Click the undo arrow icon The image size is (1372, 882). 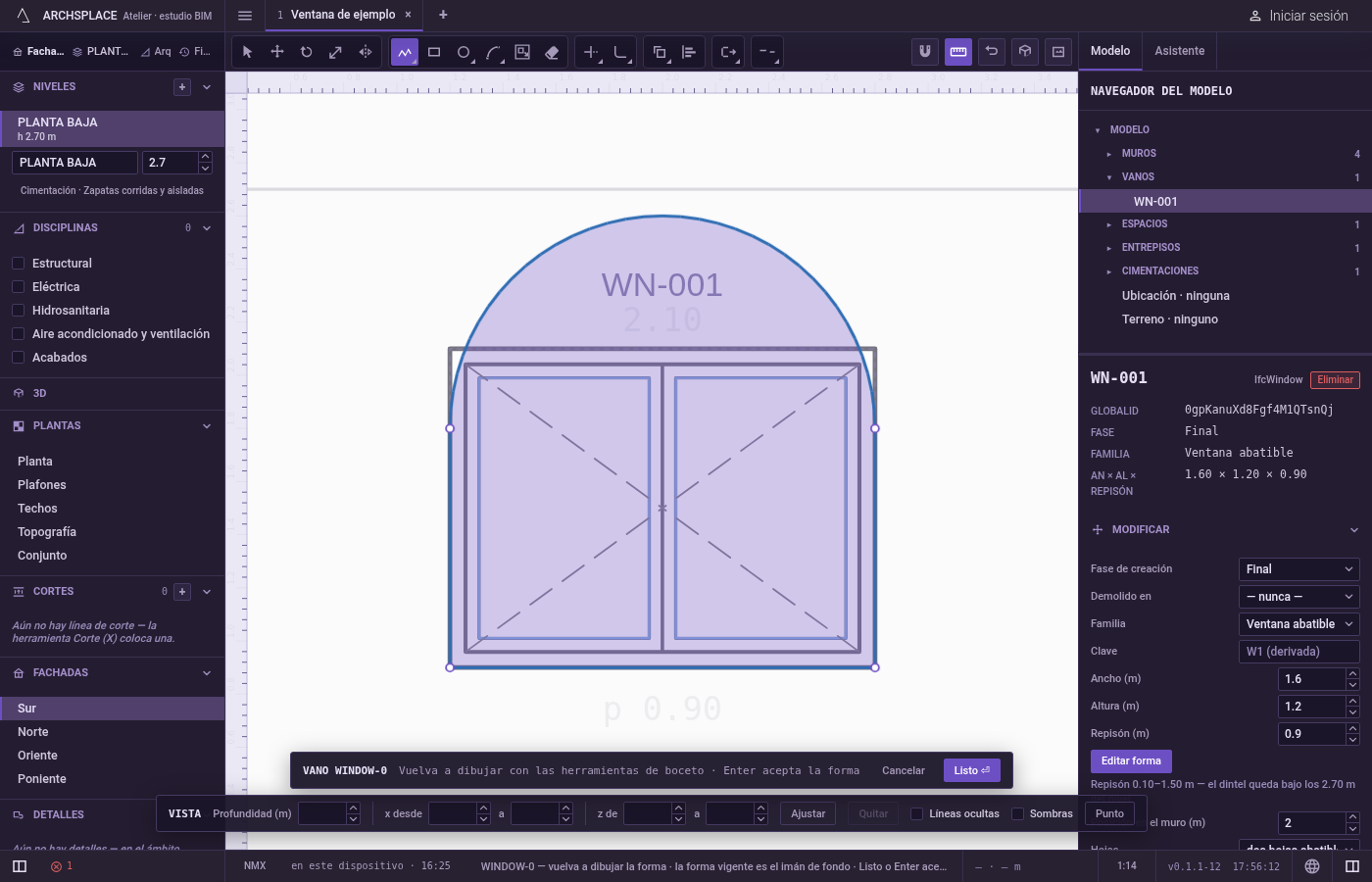[x=992, y=52]
